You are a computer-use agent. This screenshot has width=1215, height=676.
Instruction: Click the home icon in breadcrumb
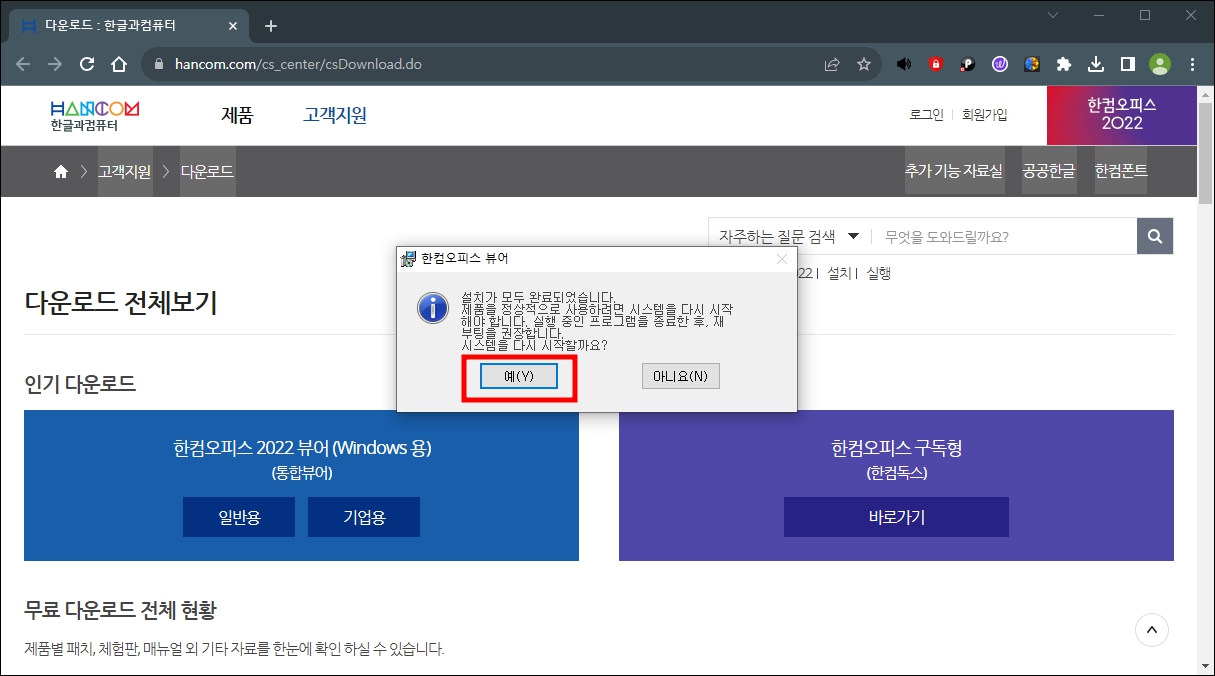[61, 172]
